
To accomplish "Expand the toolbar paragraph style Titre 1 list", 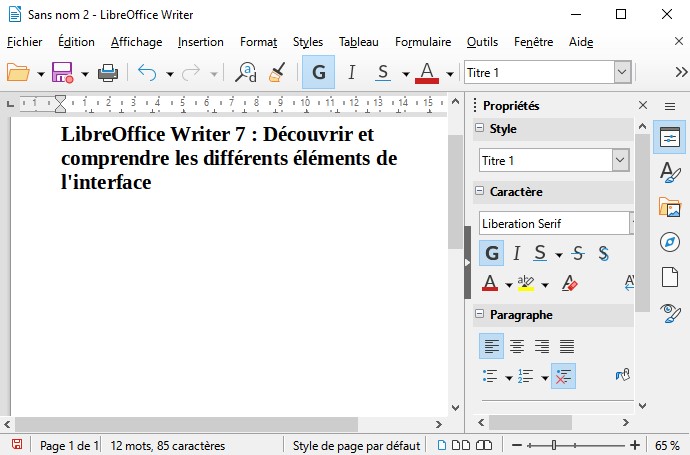I will (622, 72).
